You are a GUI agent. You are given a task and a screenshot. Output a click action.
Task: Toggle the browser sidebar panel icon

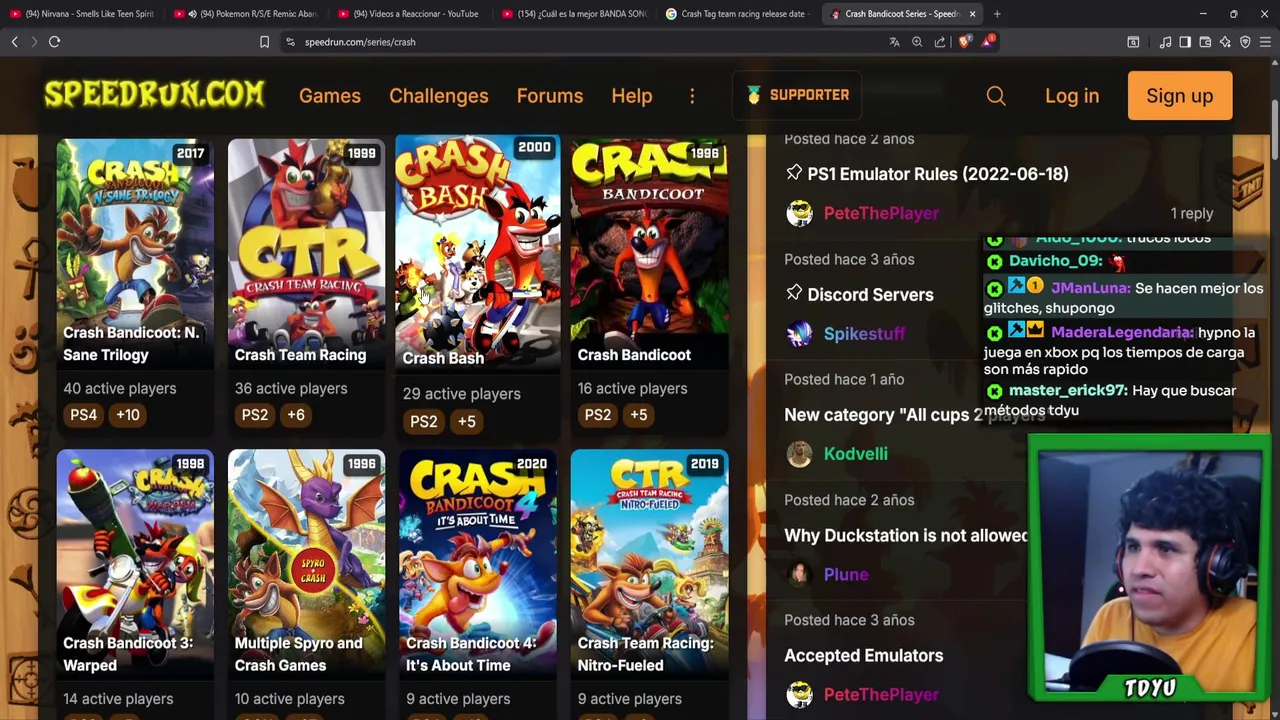pos(1185,42)
